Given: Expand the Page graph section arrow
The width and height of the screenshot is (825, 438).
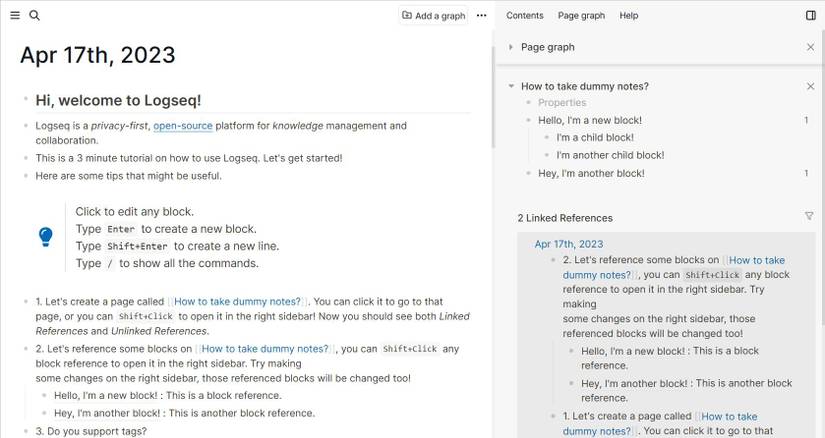Looking at the screenshot, I should (x=510, y=47).
